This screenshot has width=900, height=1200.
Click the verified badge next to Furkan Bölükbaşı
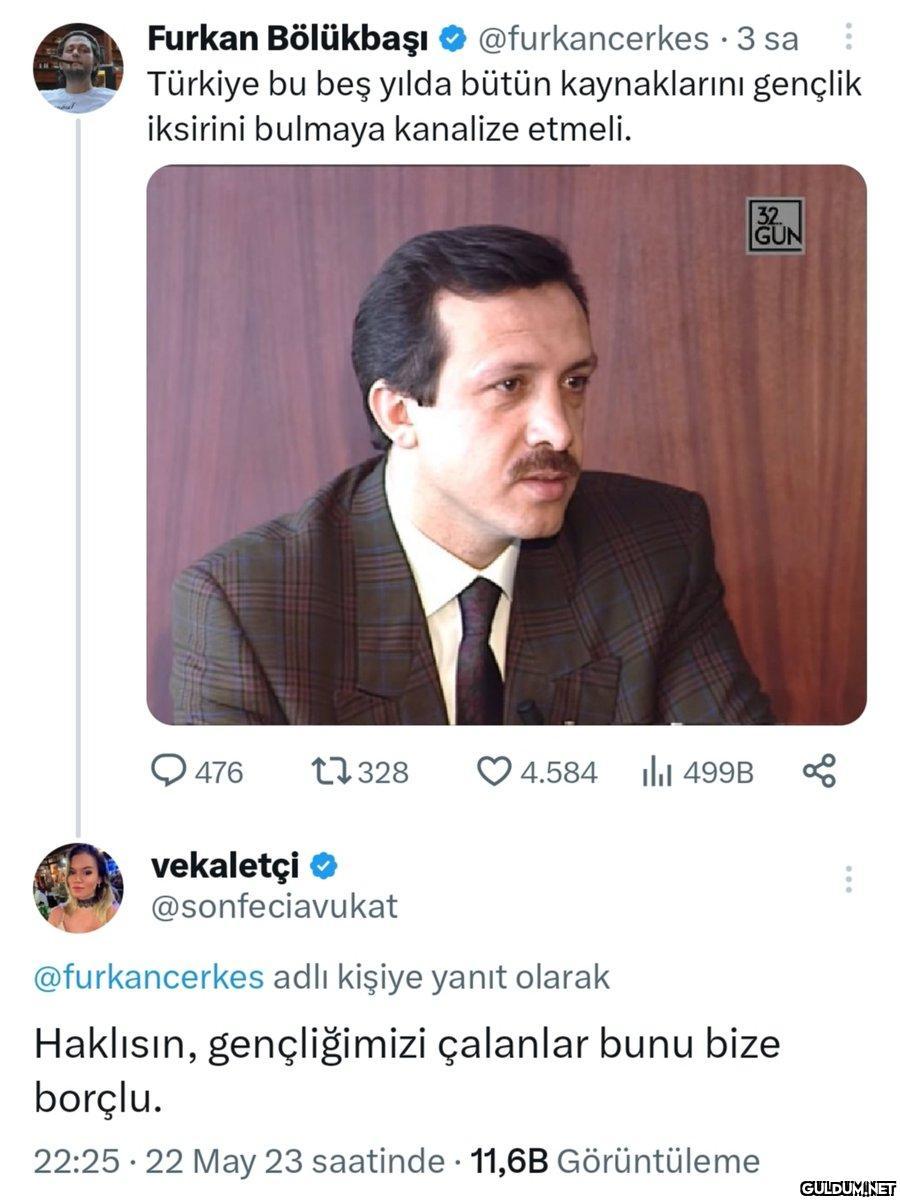[451, 39]
